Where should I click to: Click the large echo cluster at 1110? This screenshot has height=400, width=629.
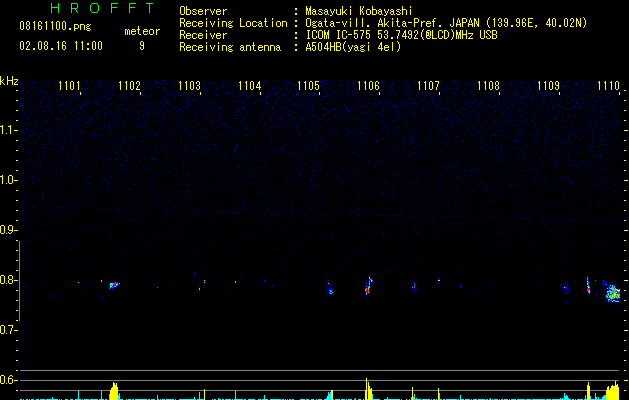[612, 292]
